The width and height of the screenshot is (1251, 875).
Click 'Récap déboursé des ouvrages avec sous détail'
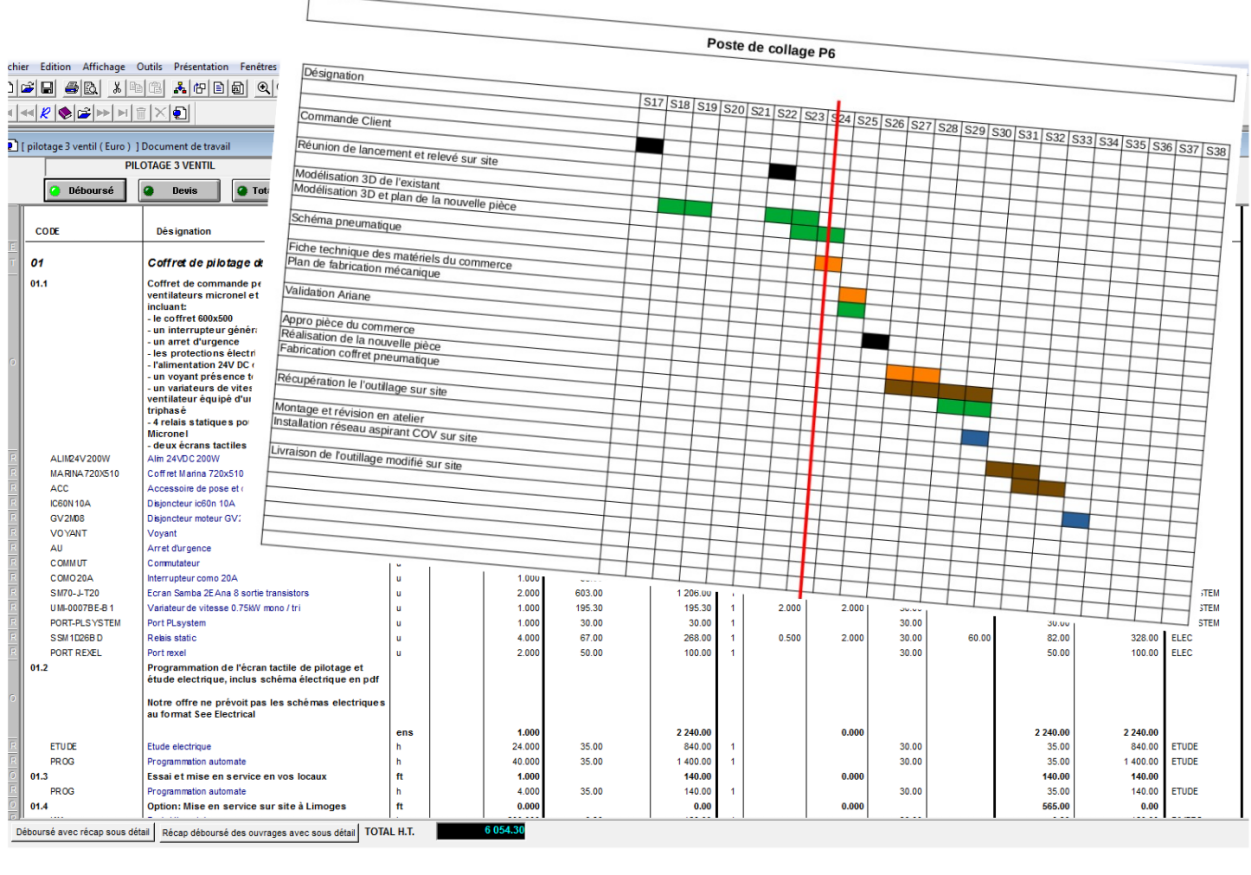(x=258, y=832)
